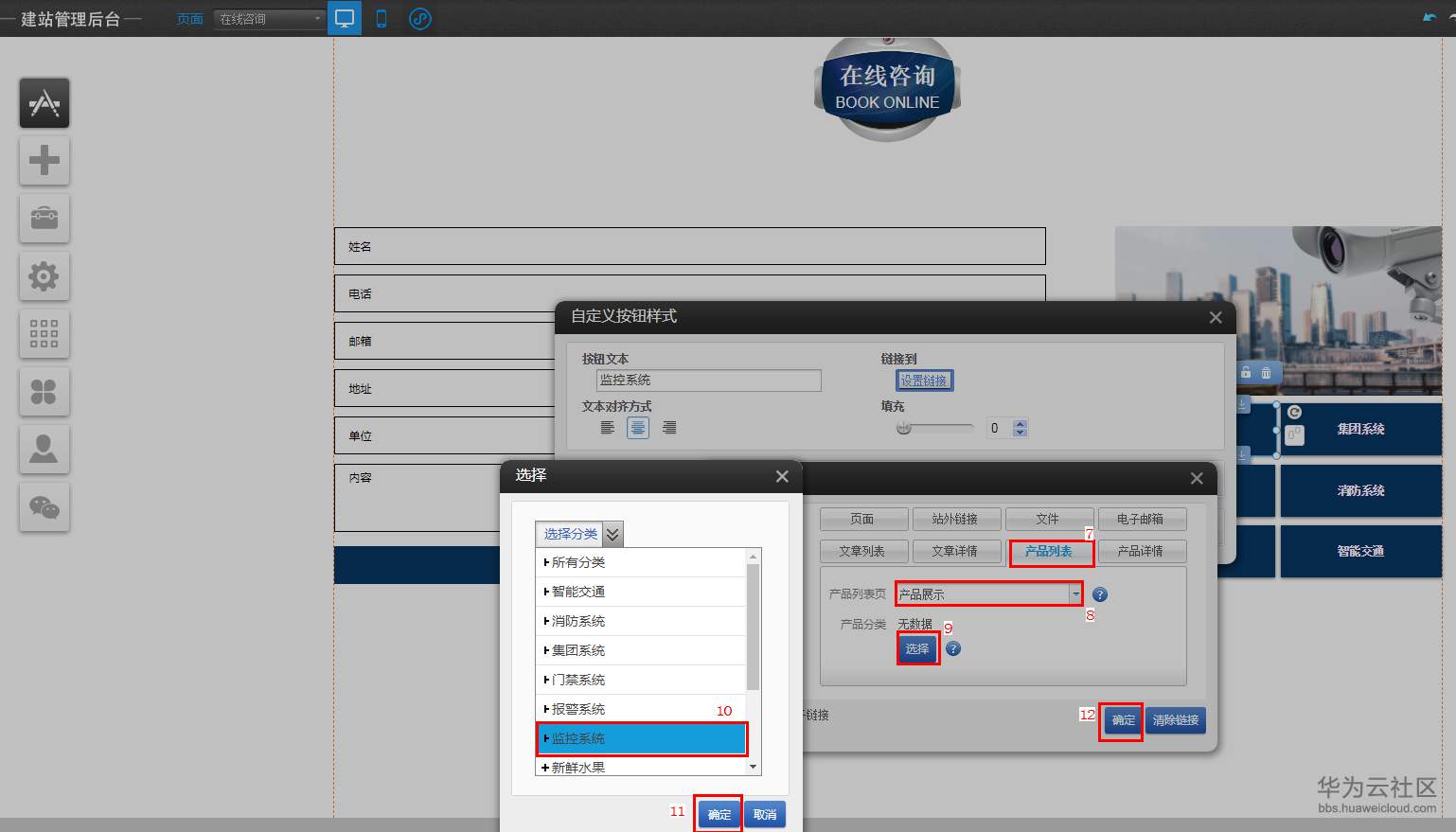The height and width of the screenshot is (832, 1456).
Task: Open the toolbox icon in left sidebar
Action: [x=44, y=218]
